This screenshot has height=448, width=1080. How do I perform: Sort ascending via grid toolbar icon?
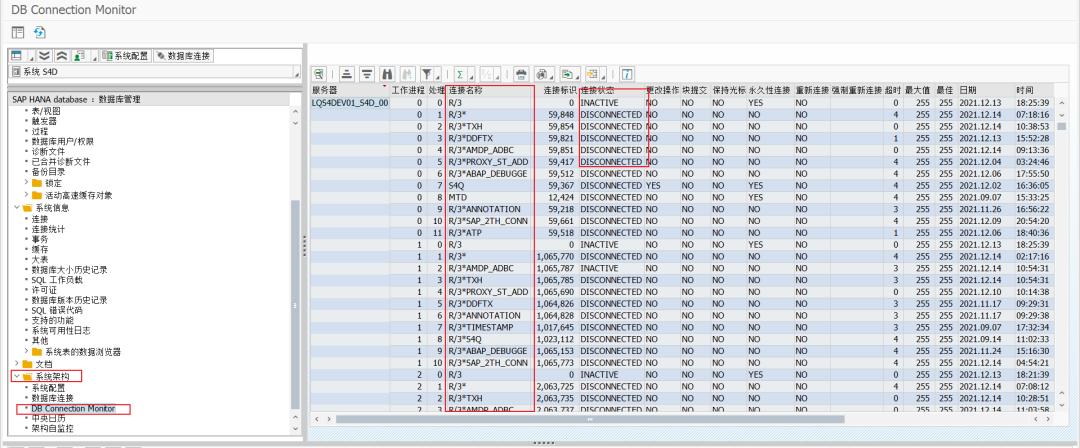pyautogui.click(x=346, y=74)
